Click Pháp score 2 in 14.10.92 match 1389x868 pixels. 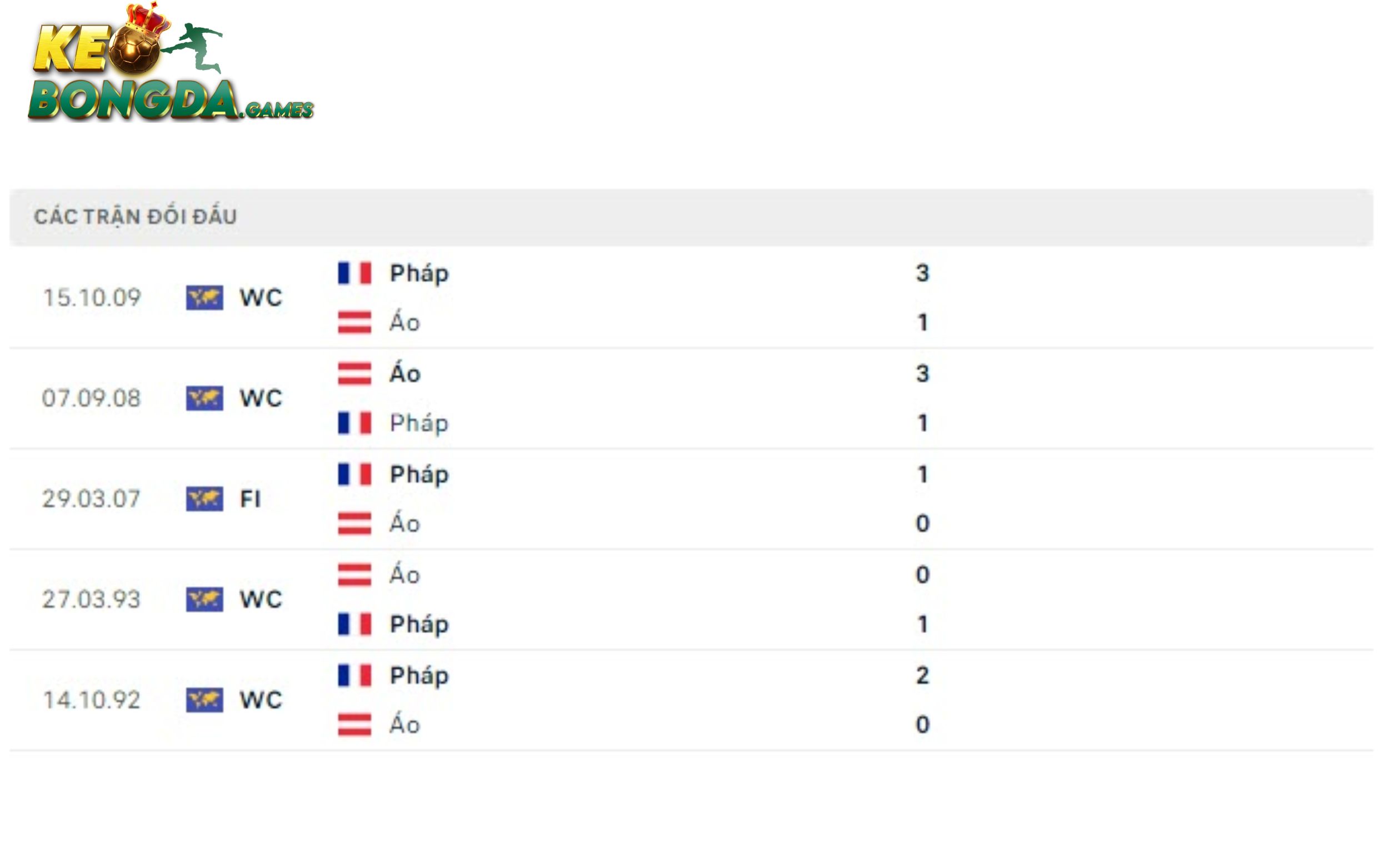click(x=922, y=676)
